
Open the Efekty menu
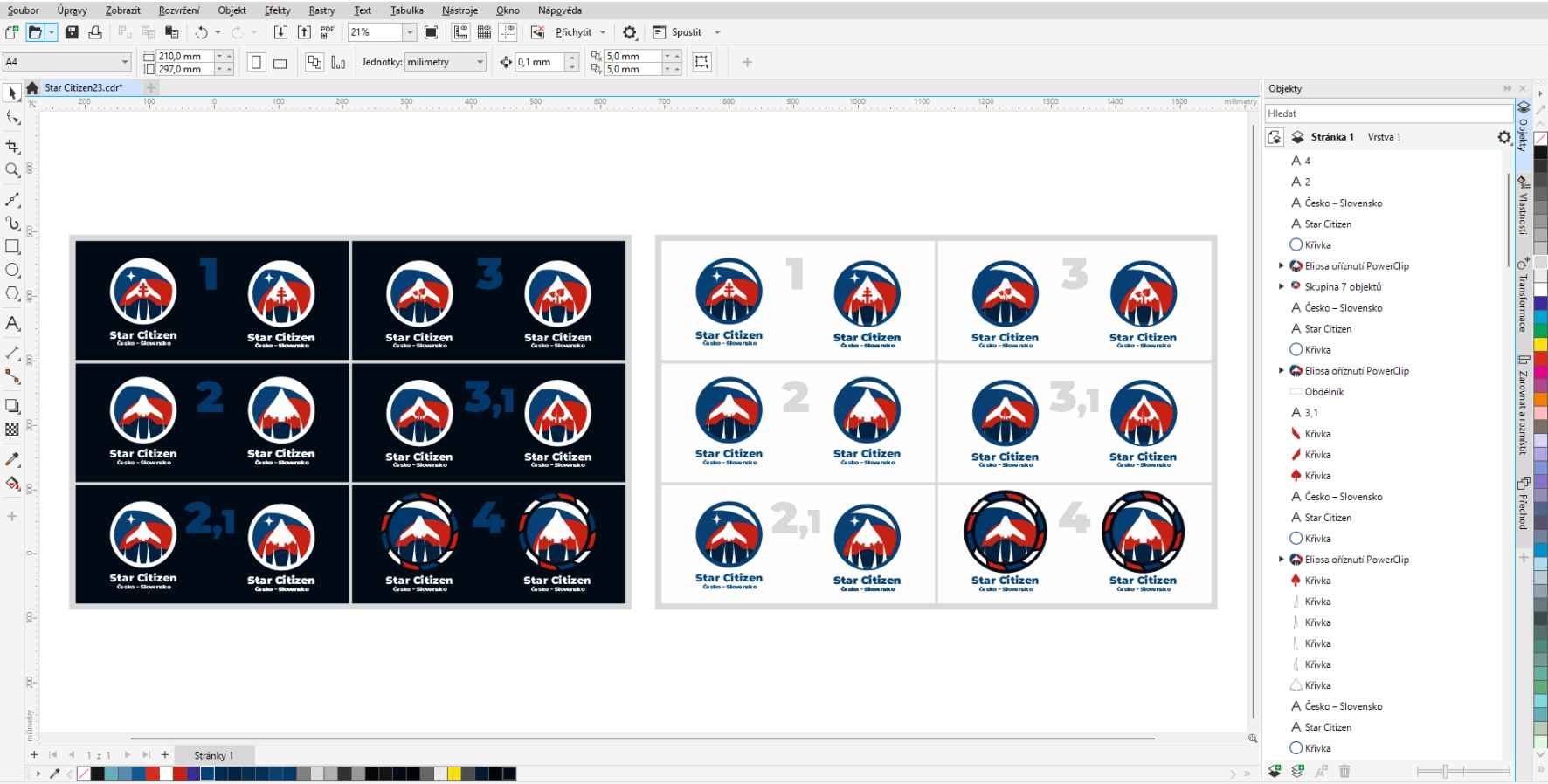coord(278,10)
